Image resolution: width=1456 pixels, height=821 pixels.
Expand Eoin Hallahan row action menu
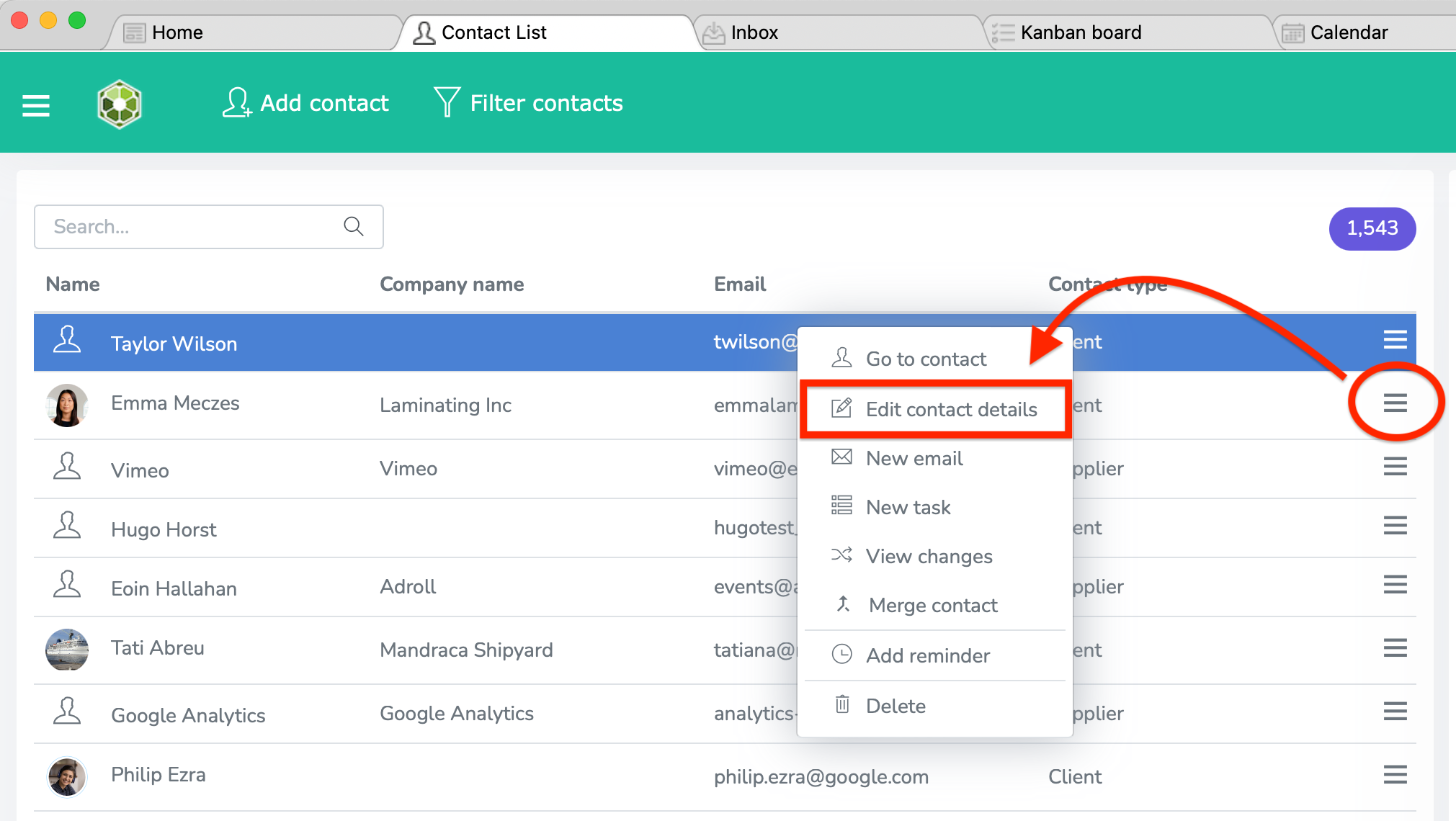1395,585
